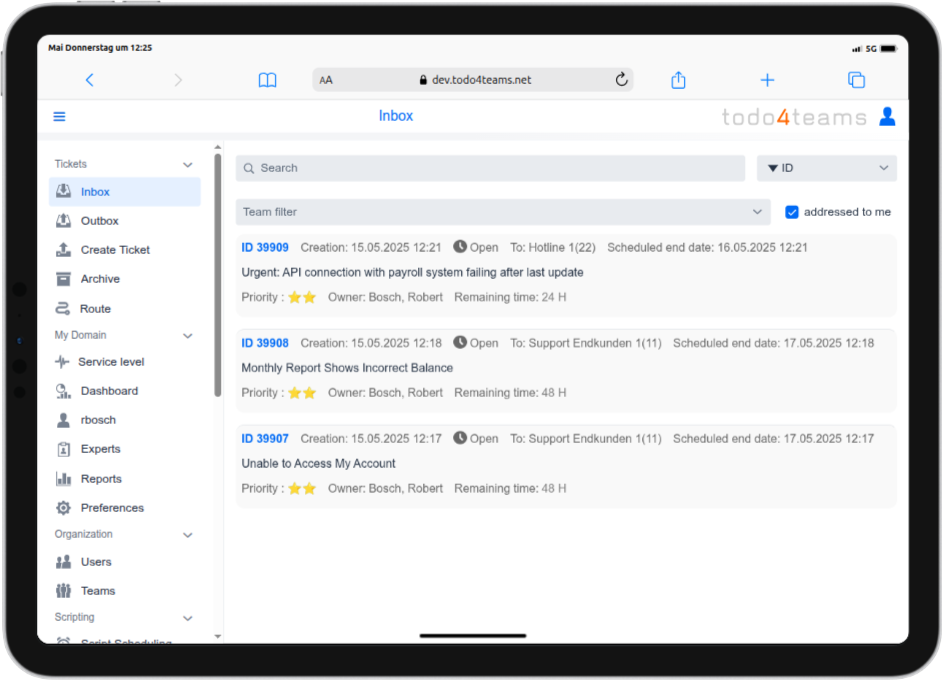
Task: Select Outbox in the sidebar
Action: 124,220
